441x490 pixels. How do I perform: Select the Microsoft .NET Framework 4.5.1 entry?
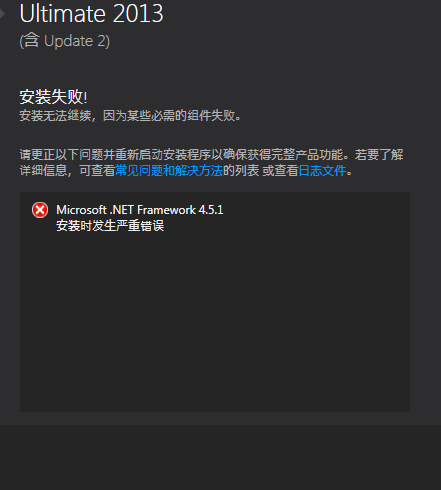[x=140, y=210]
